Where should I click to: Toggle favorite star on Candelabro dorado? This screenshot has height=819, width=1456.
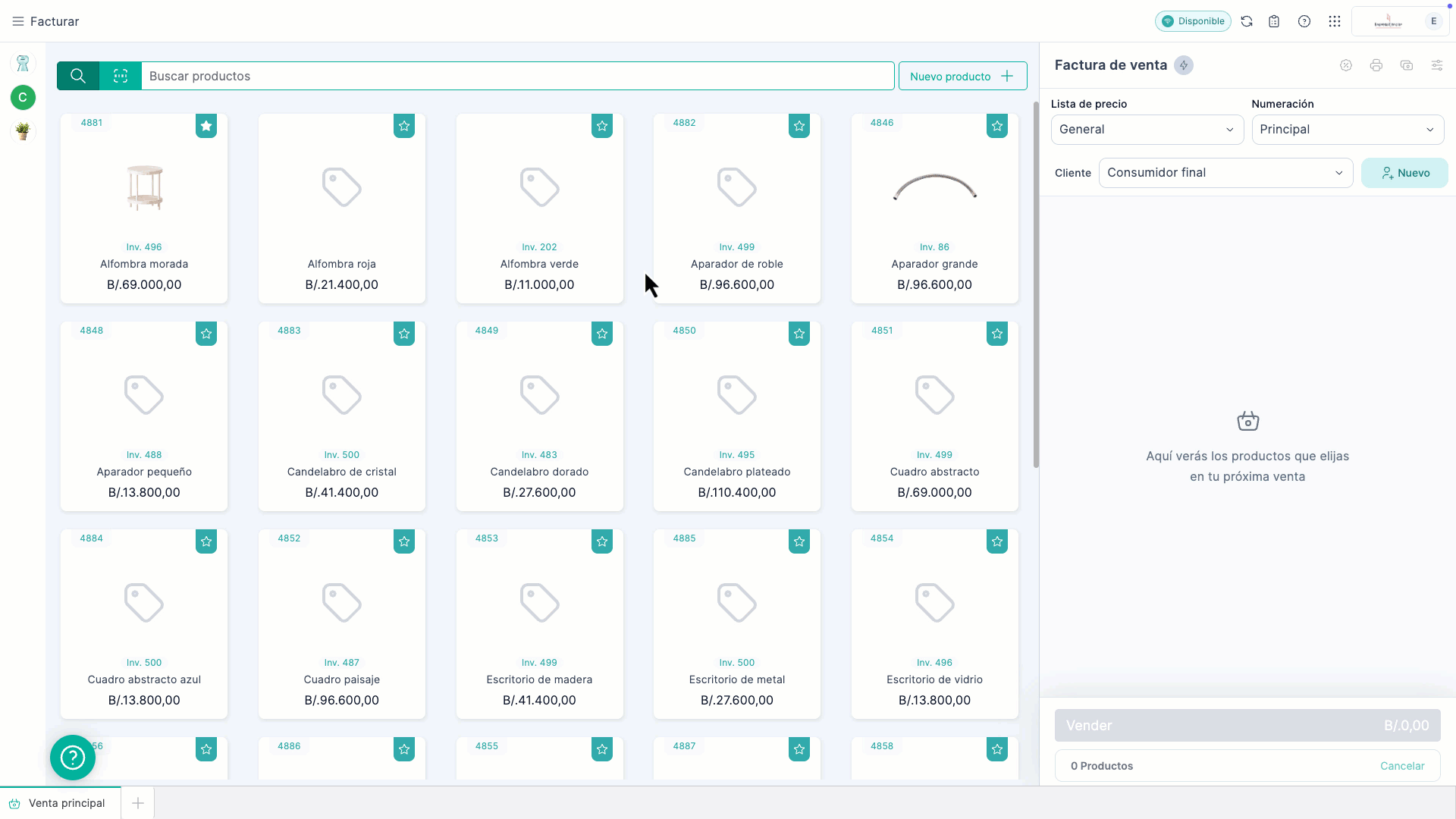pyautogui.click(x=601, y=334)
